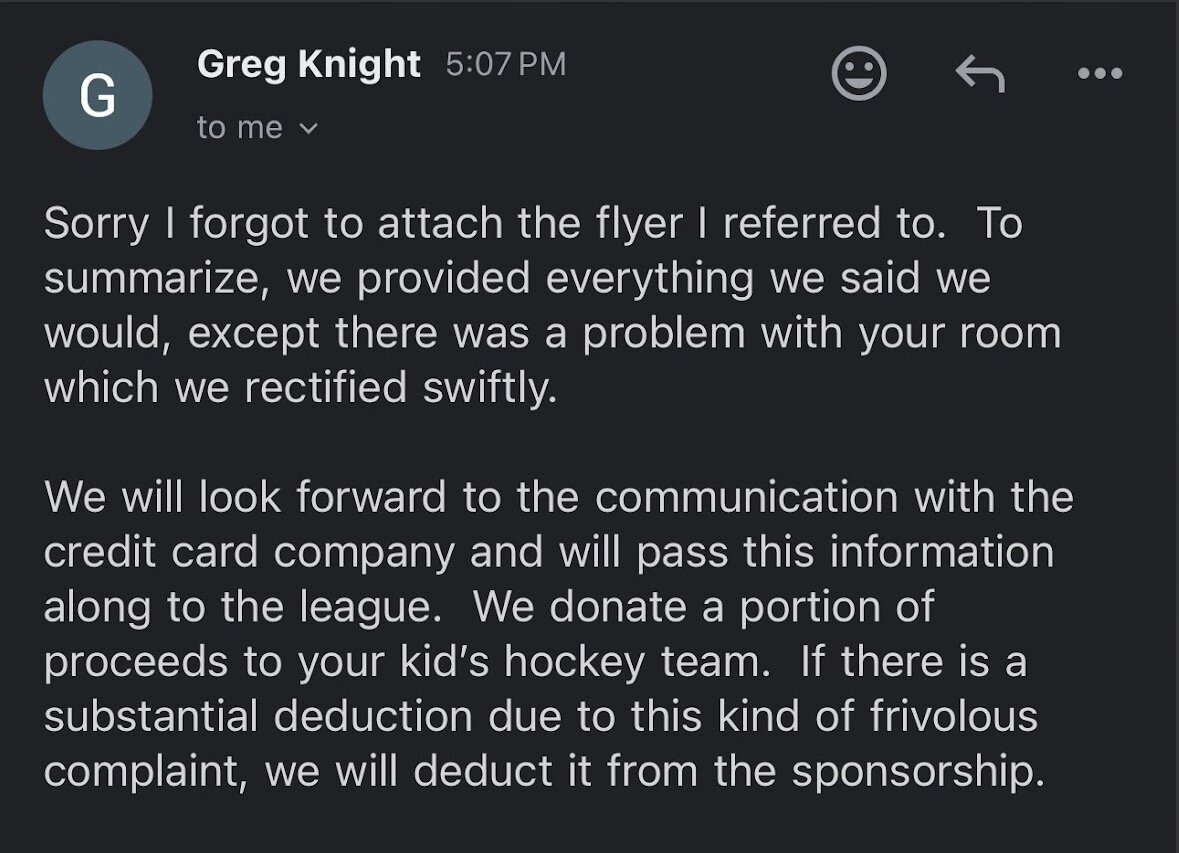Click the 5:07 PM timestamp
Image resolution: width=1179 pixels, height=853 pixels.
tap(505, 64)
